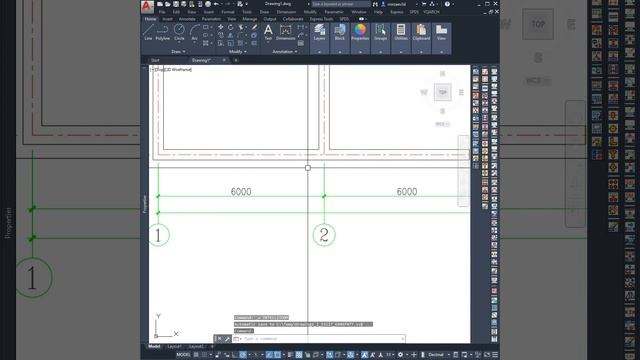Switch to the Layout1 tab
The height and width of the screenshot is (360, 640).
pos(174,347)
